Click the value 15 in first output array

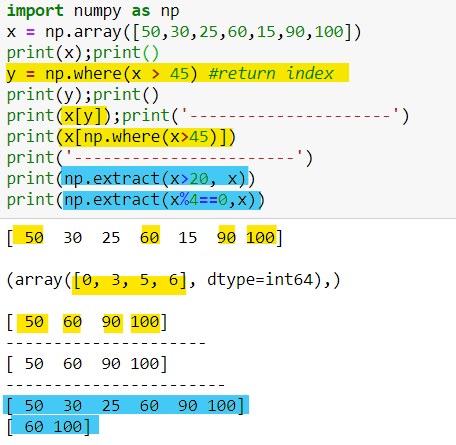(x=188, y=238)
